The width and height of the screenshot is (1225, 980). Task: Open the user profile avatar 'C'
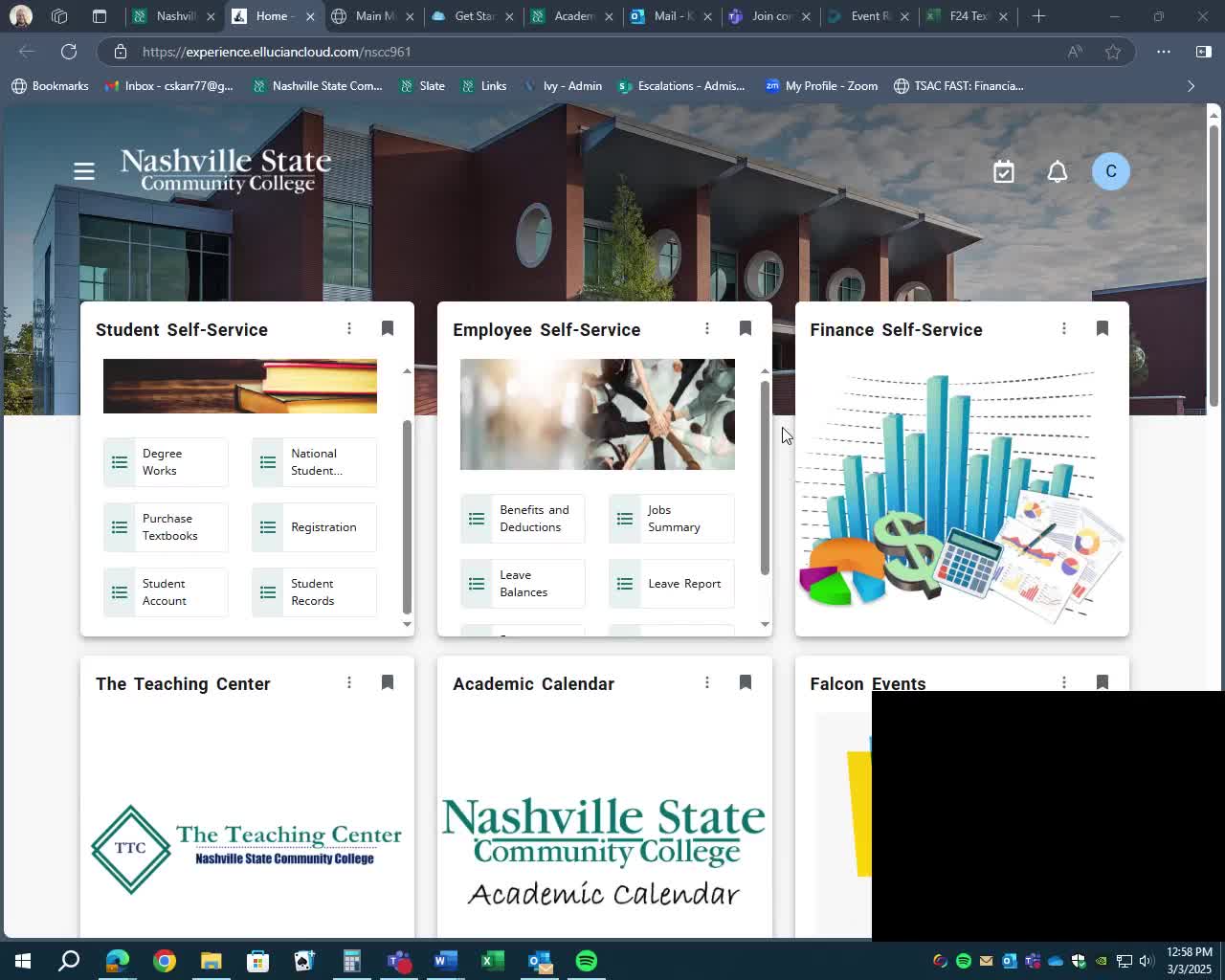(1110, 171)
